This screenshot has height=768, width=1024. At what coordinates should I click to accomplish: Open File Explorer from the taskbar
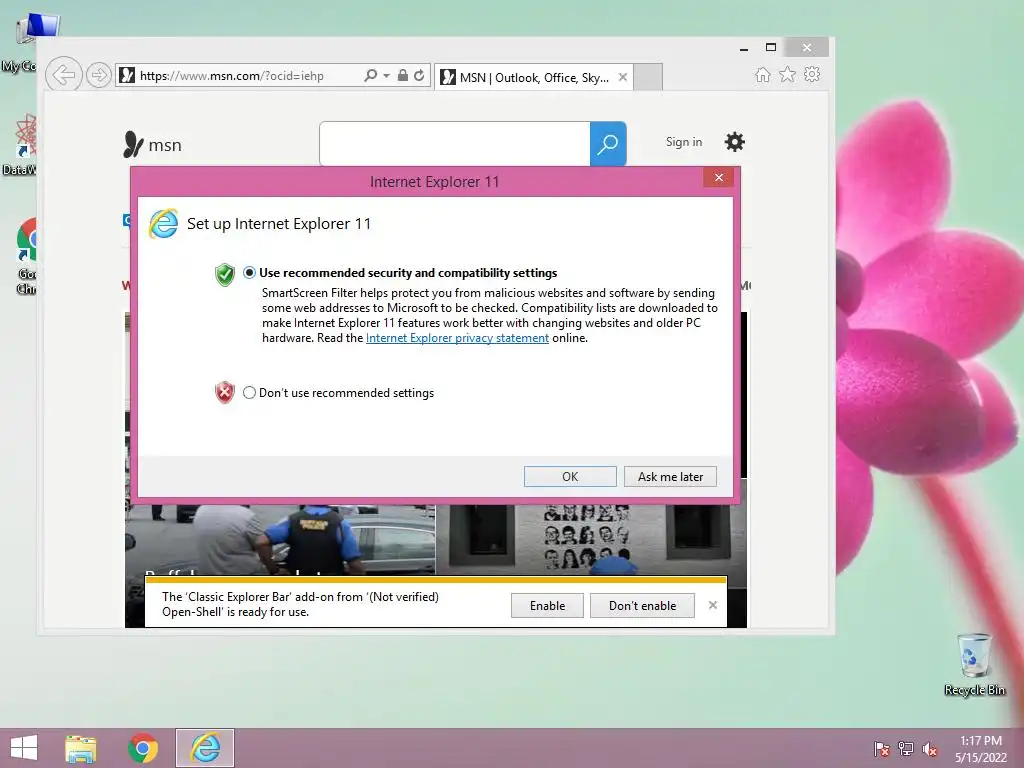[80, 748]
